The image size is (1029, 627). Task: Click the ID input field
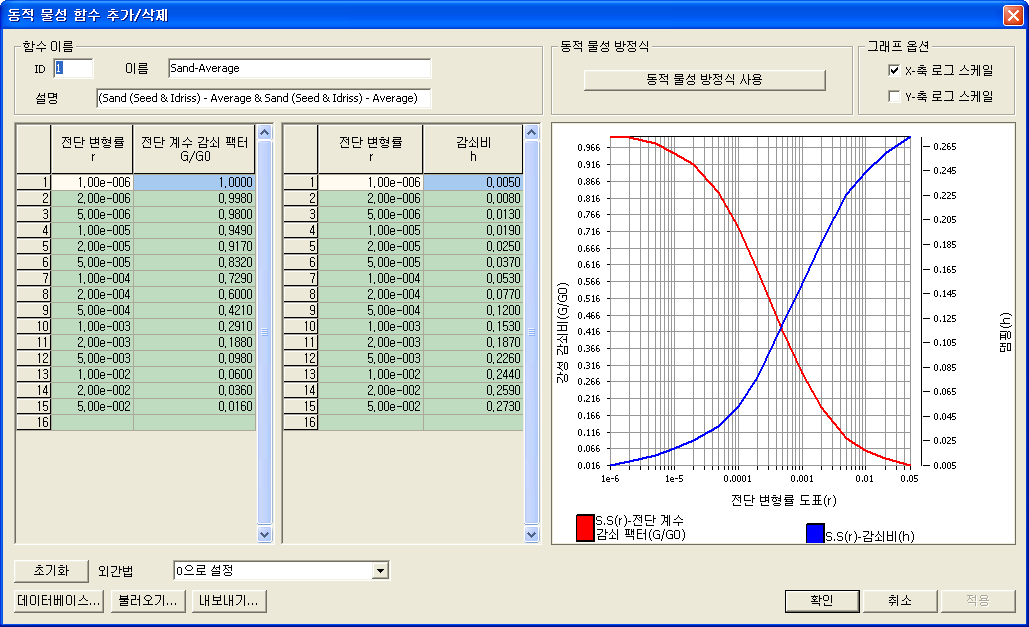pyautogui.click(x=73, y=68)
